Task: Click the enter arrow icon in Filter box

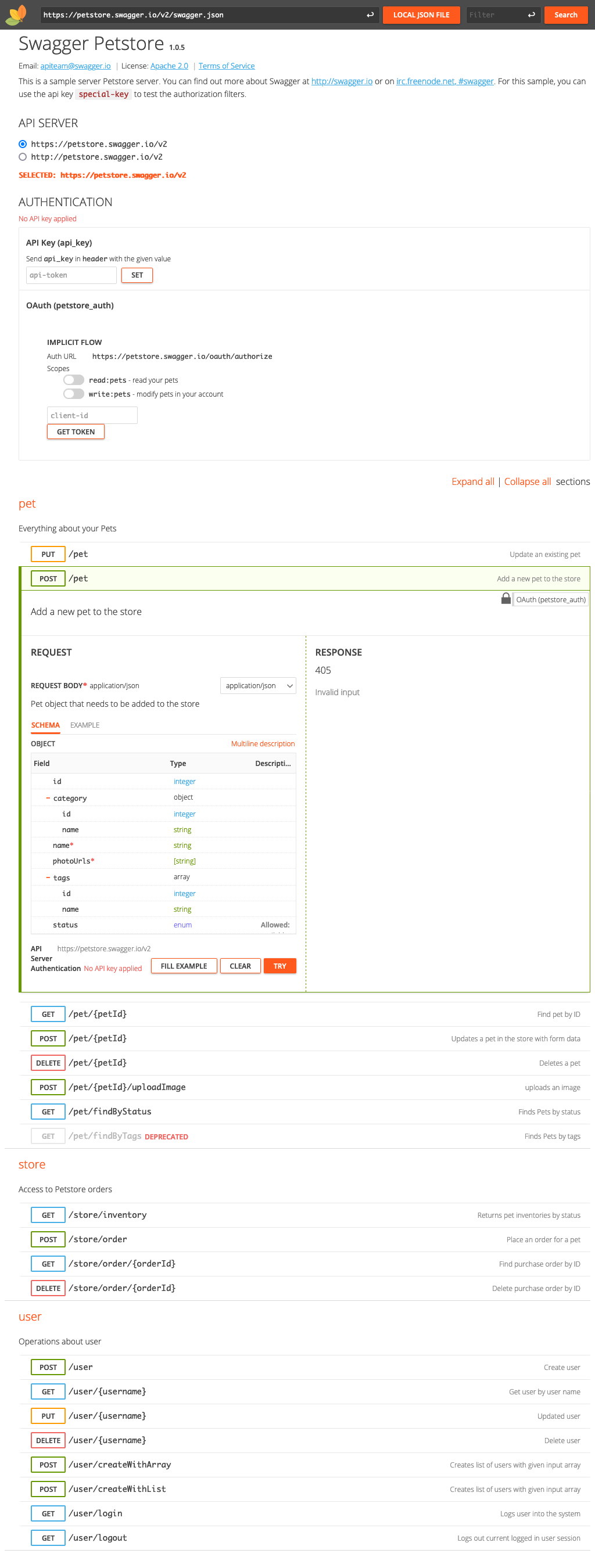Action: (x=531, y=15)
